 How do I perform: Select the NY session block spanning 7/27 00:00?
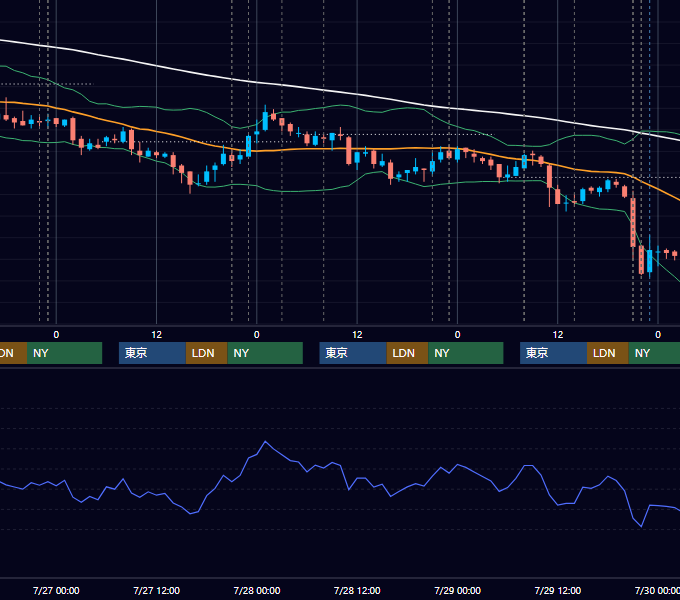(65, 353)
